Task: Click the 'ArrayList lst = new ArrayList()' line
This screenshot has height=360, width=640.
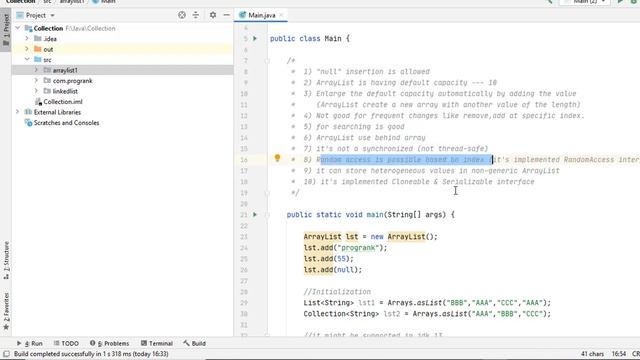Action: pyautogui.click(x=370, y=237)
